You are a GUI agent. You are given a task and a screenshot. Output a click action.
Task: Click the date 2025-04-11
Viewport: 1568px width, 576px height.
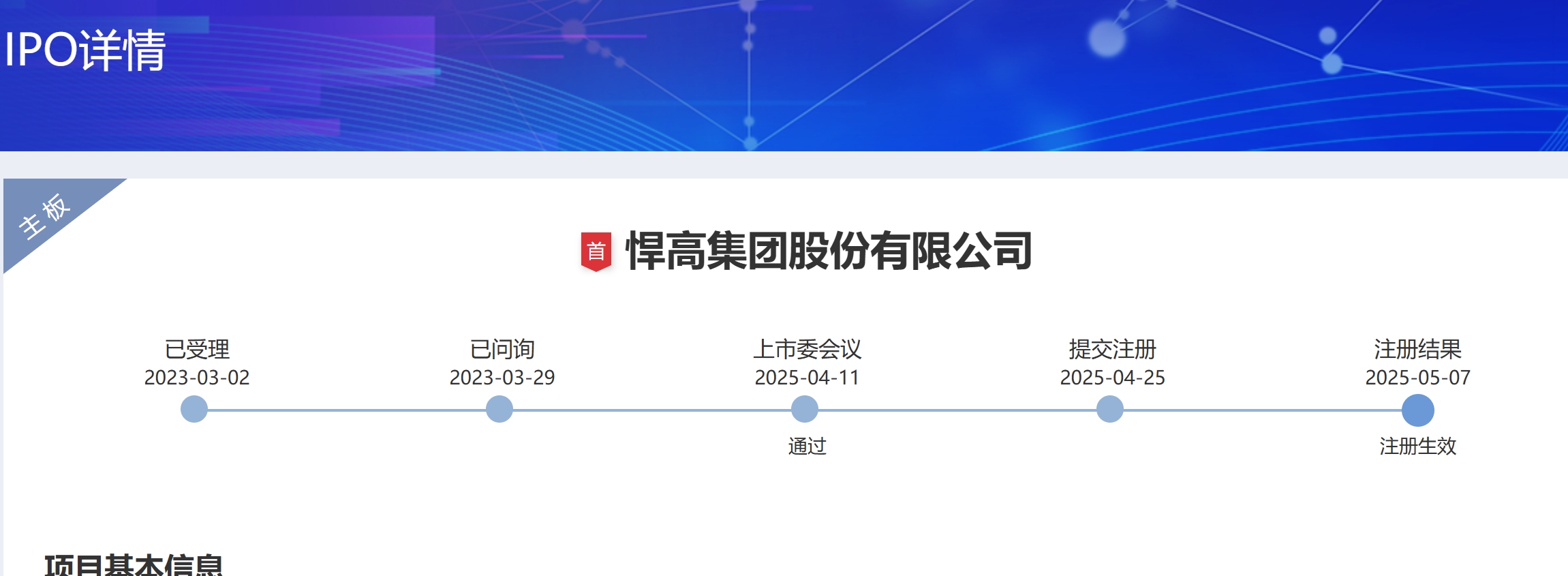(x=808, y=378)
